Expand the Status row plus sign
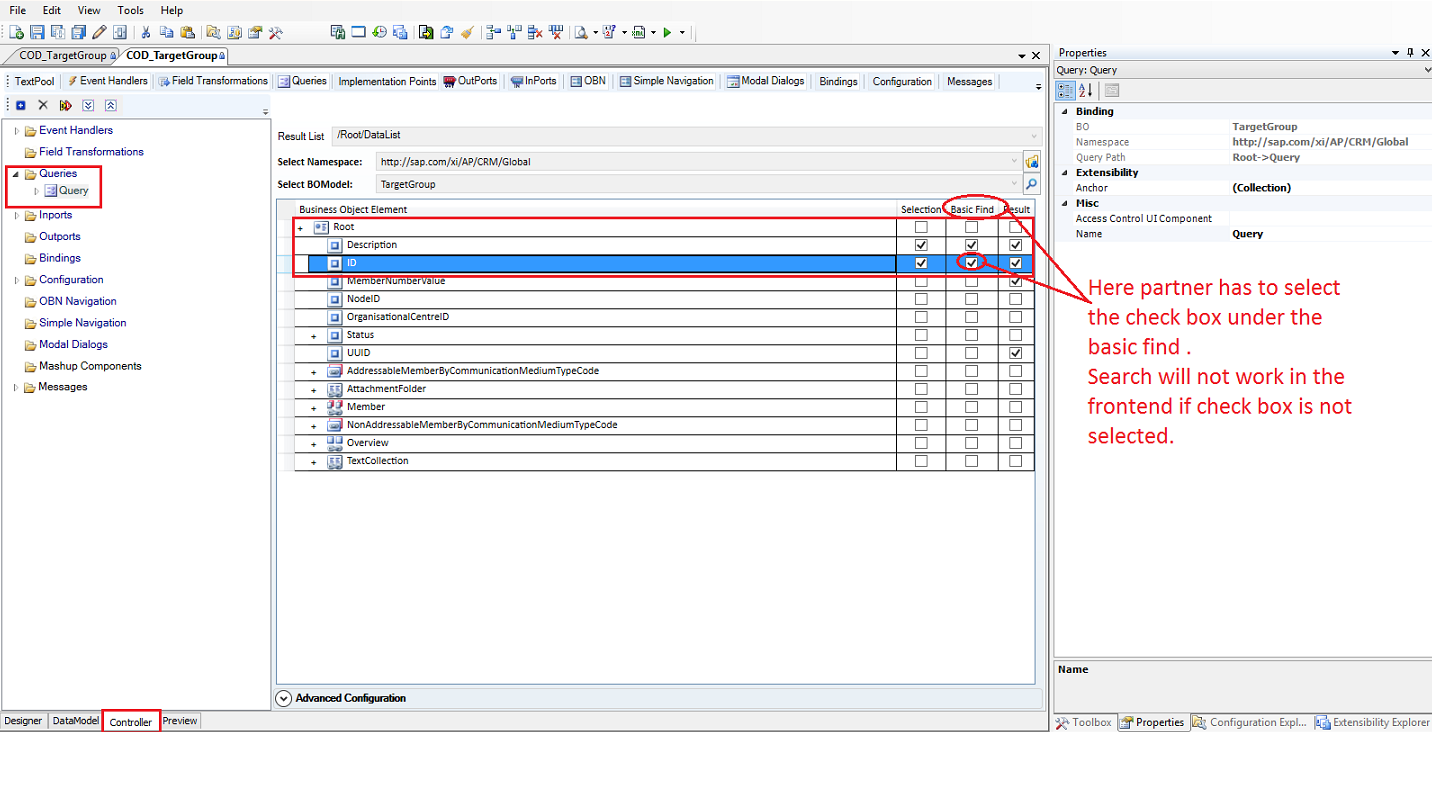Viewport: 1440px width, 810px height. [x=314, y=336]
